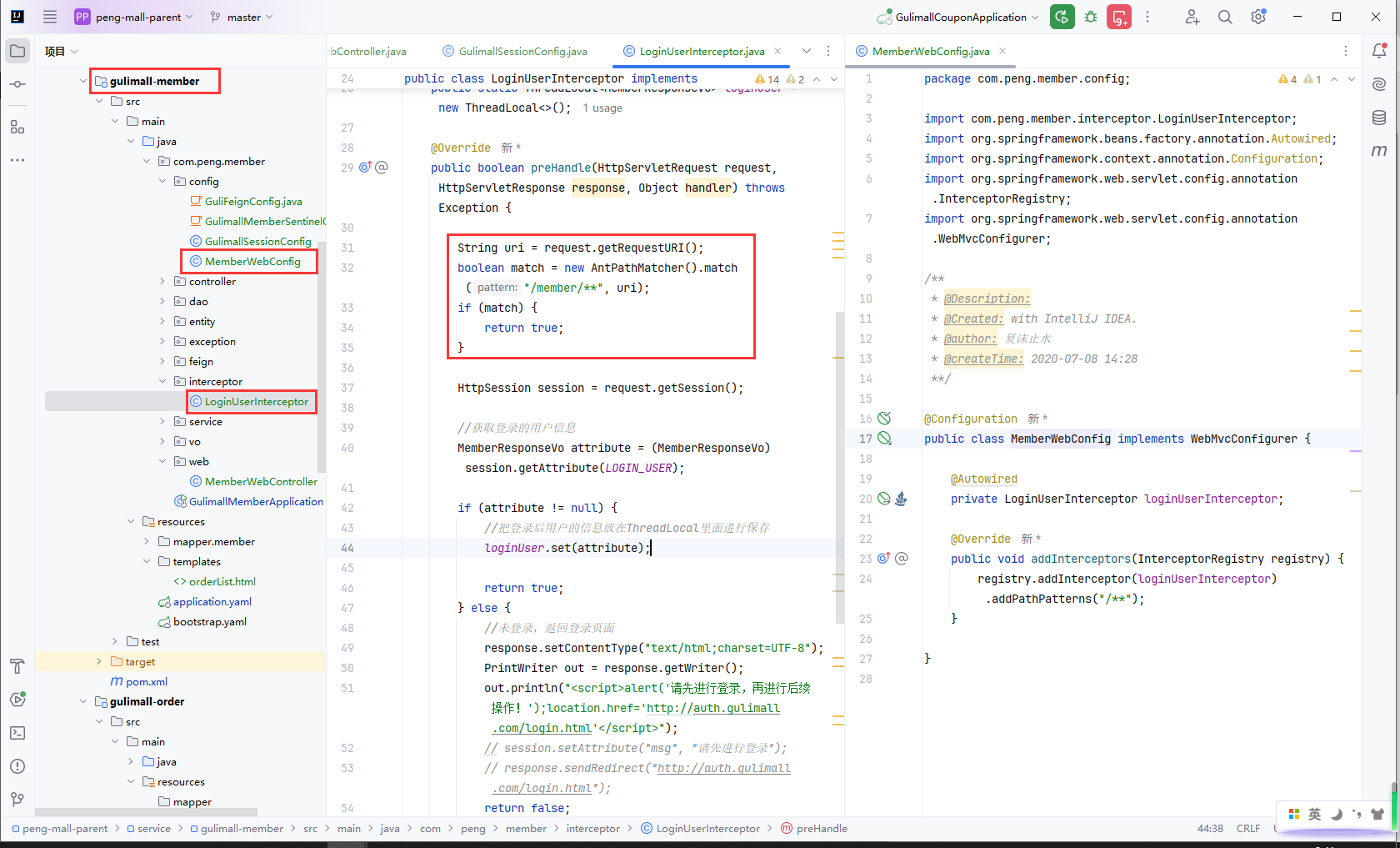
Task: Collapse the interceptor package
Action: [x=162, y=381]
